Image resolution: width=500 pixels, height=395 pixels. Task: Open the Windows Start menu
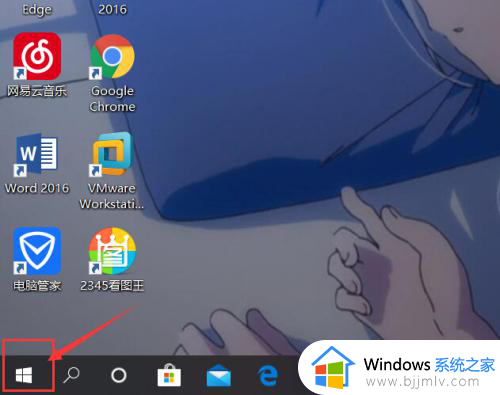(24, 375)
